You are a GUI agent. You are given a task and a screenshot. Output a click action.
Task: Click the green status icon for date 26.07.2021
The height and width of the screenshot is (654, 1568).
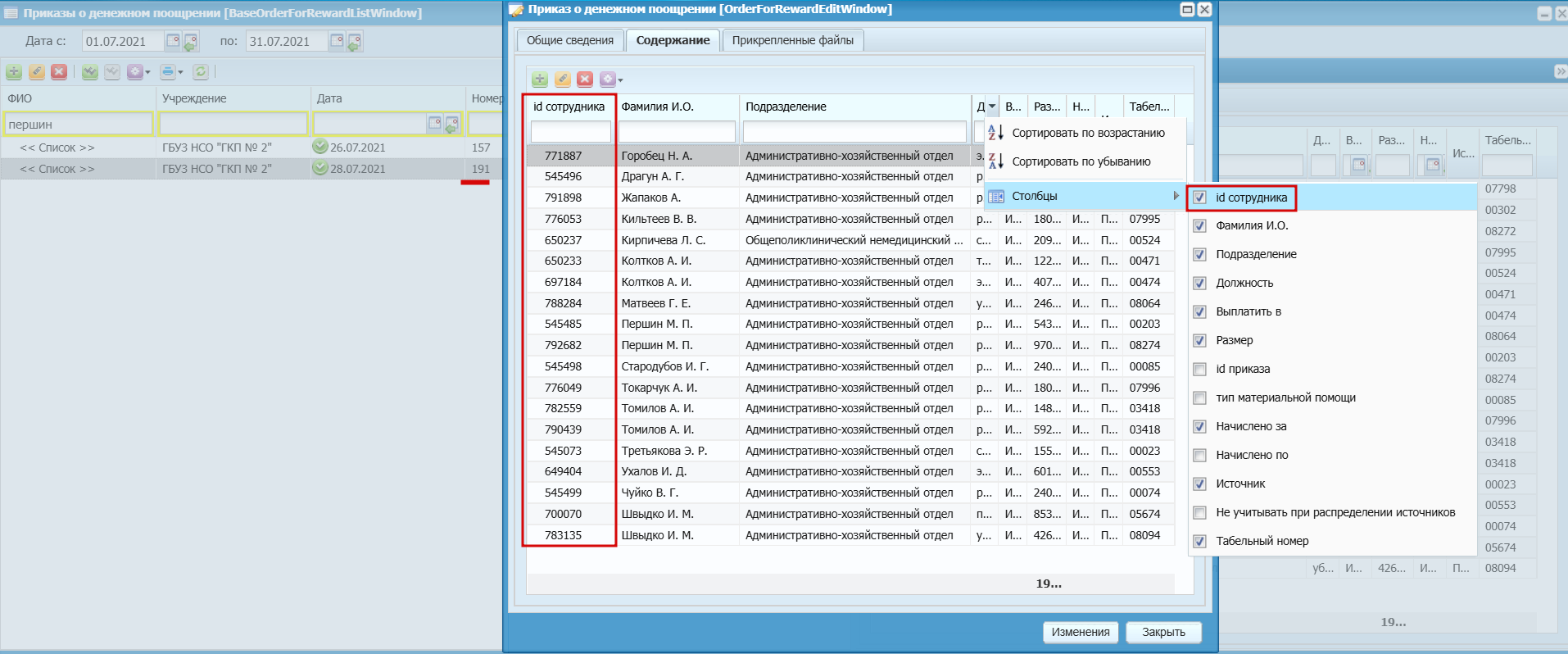(x=320, y=147)
